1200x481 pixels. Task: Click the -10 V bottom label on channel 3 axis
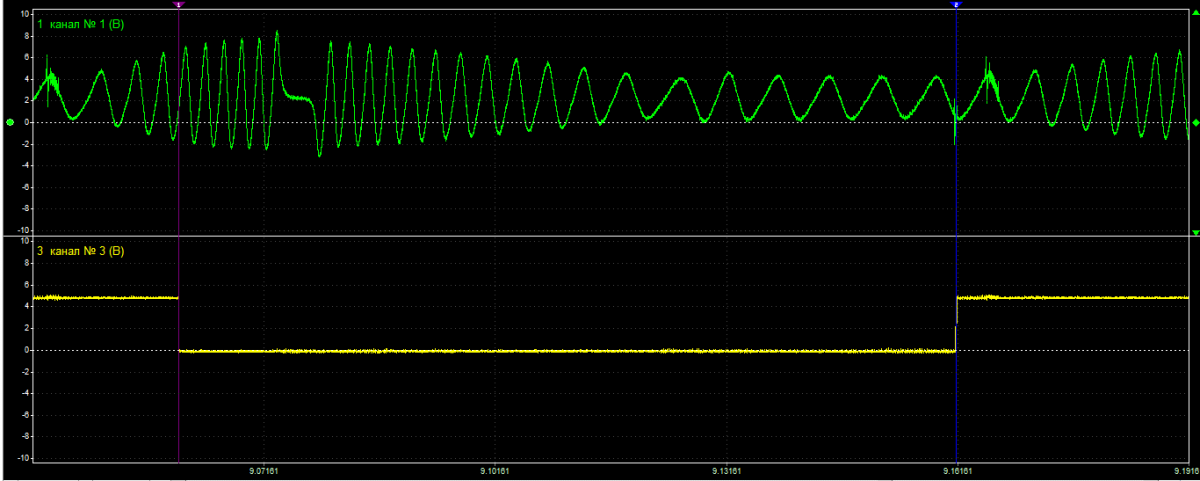click(21, 458)
